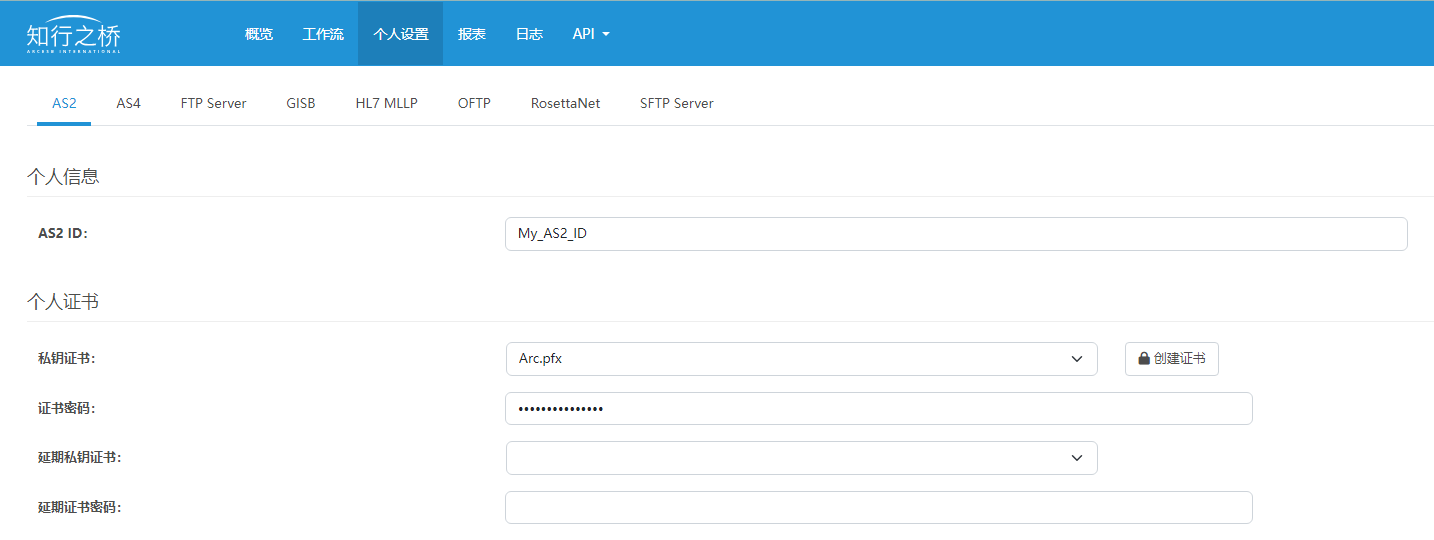Click the AS2 ID input field
This screenshot has height=540, width=1434.
955,234
